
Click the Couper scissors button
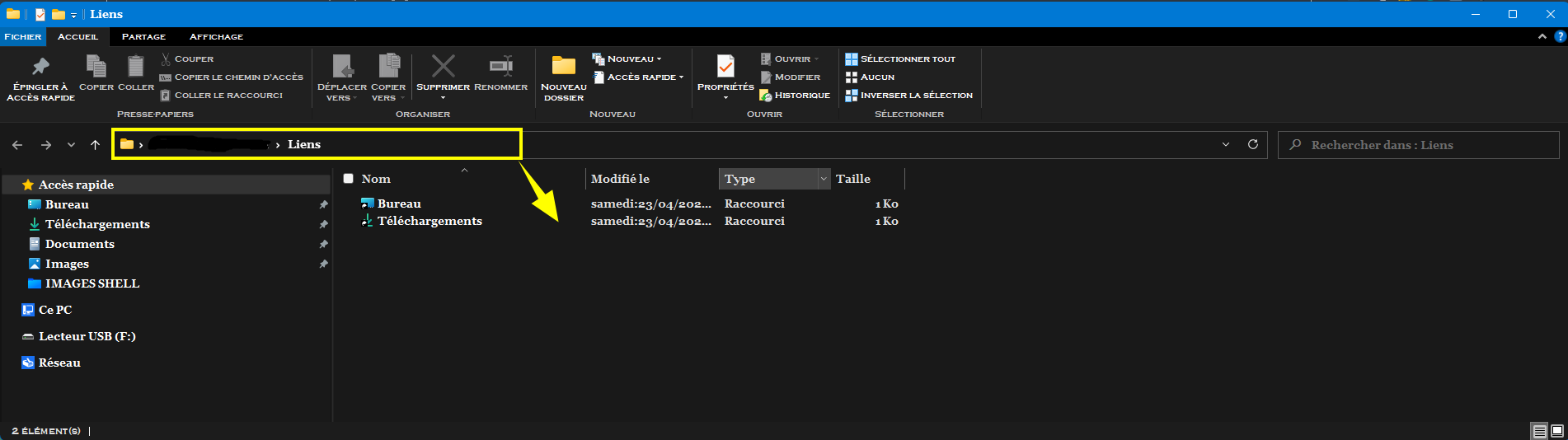tap(187, 59)
